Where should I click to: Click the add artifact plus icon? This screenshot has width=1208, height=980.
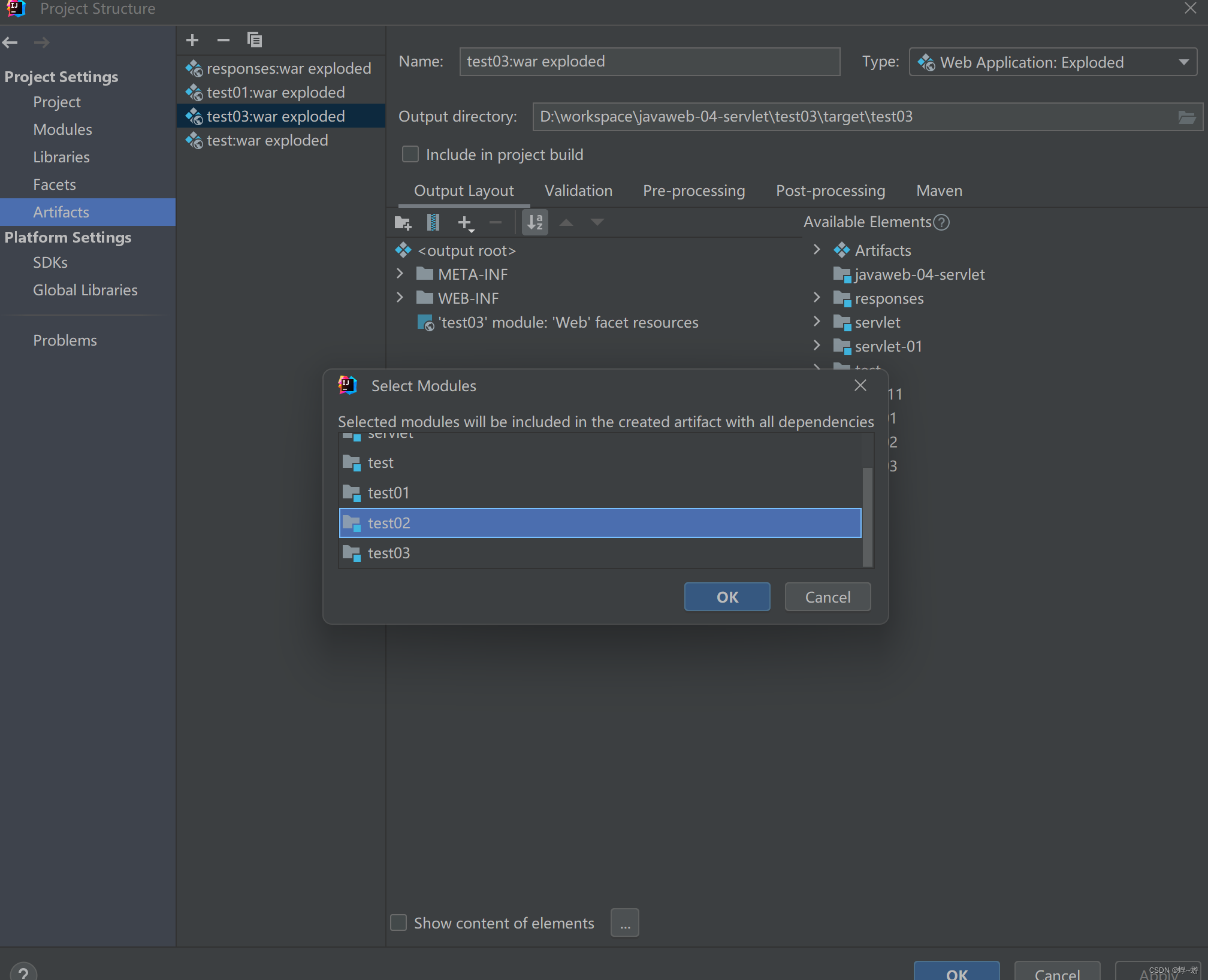(x=192, y=40)
